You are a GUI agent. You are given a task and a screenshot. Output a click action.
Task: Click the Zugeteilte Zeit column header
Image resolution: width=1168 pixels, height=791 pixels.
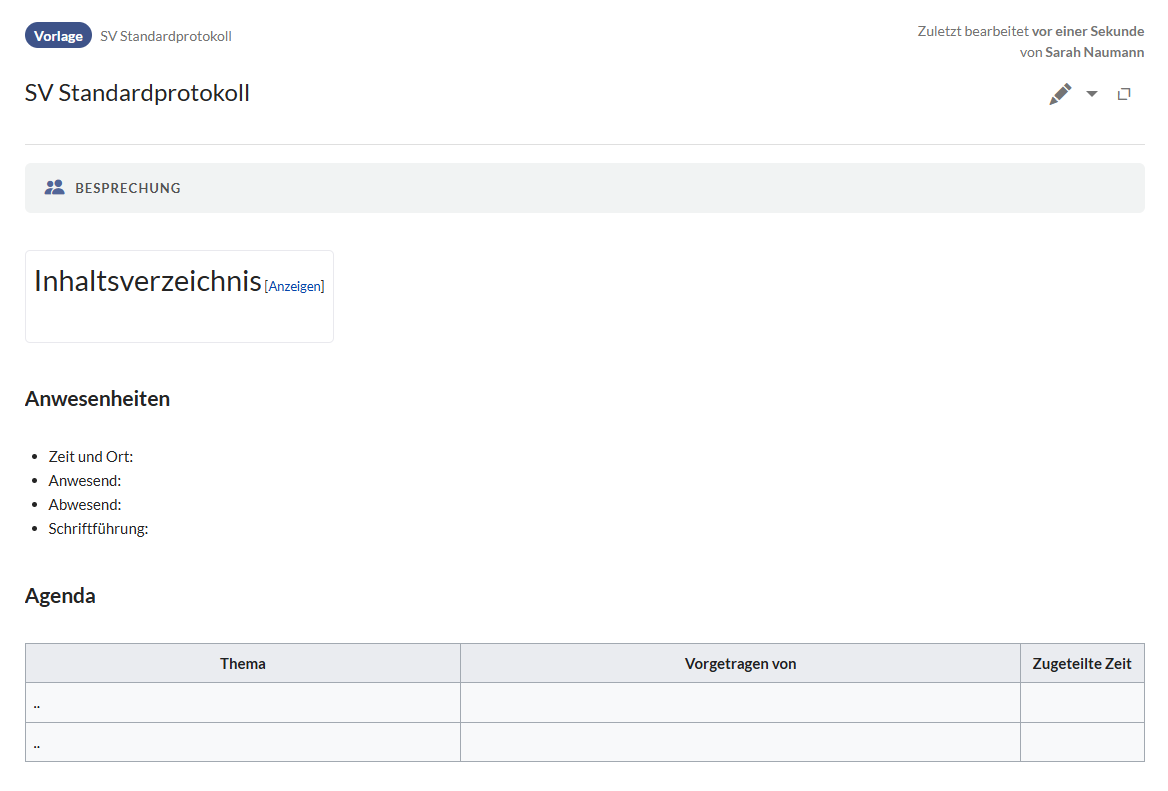(1082, 663)
